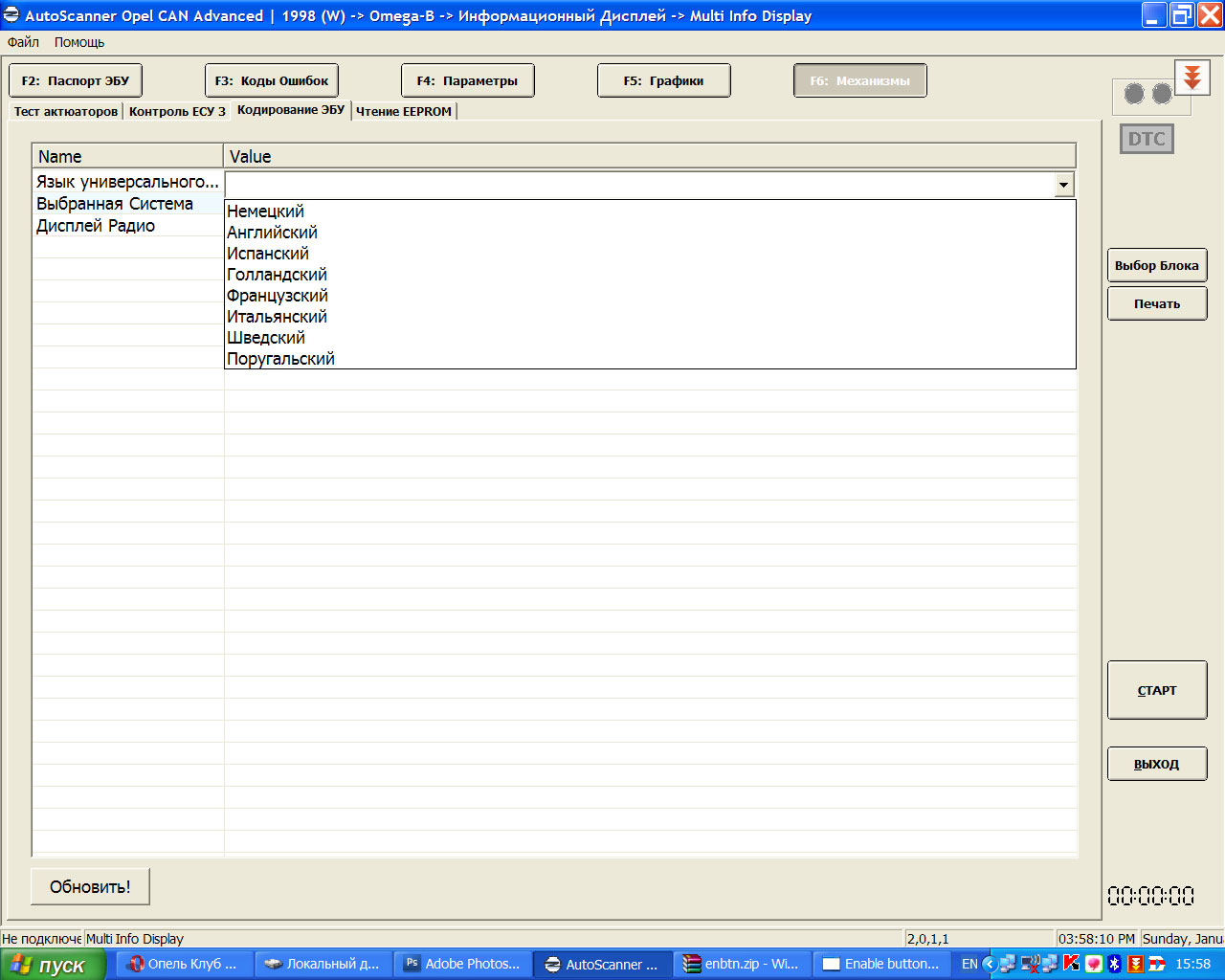Switch to Enable button... taskbar window

[882, 964]
